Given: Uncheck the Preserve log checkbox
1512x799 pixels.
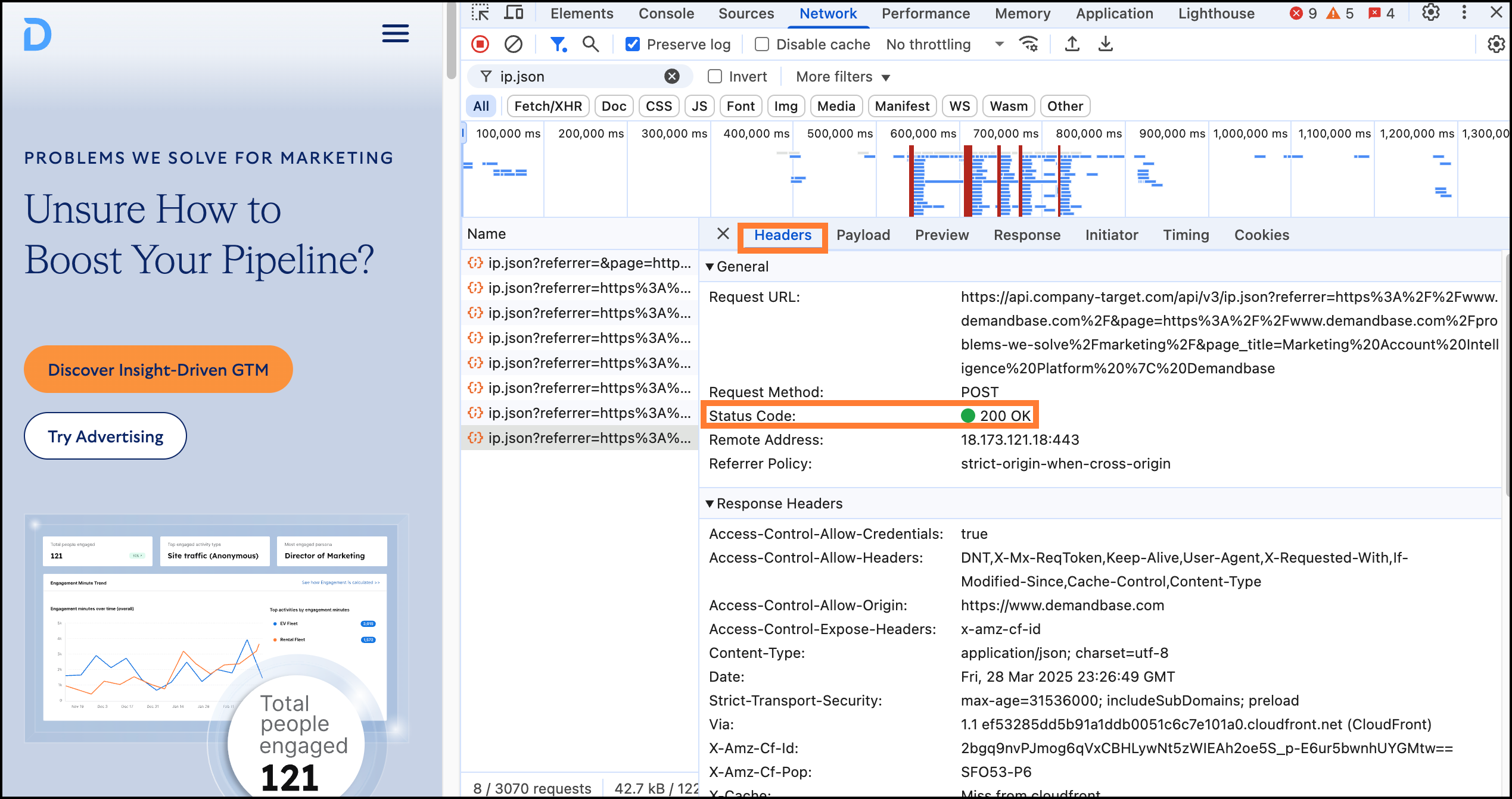Looking at the screenshot, I should [633, 45].
